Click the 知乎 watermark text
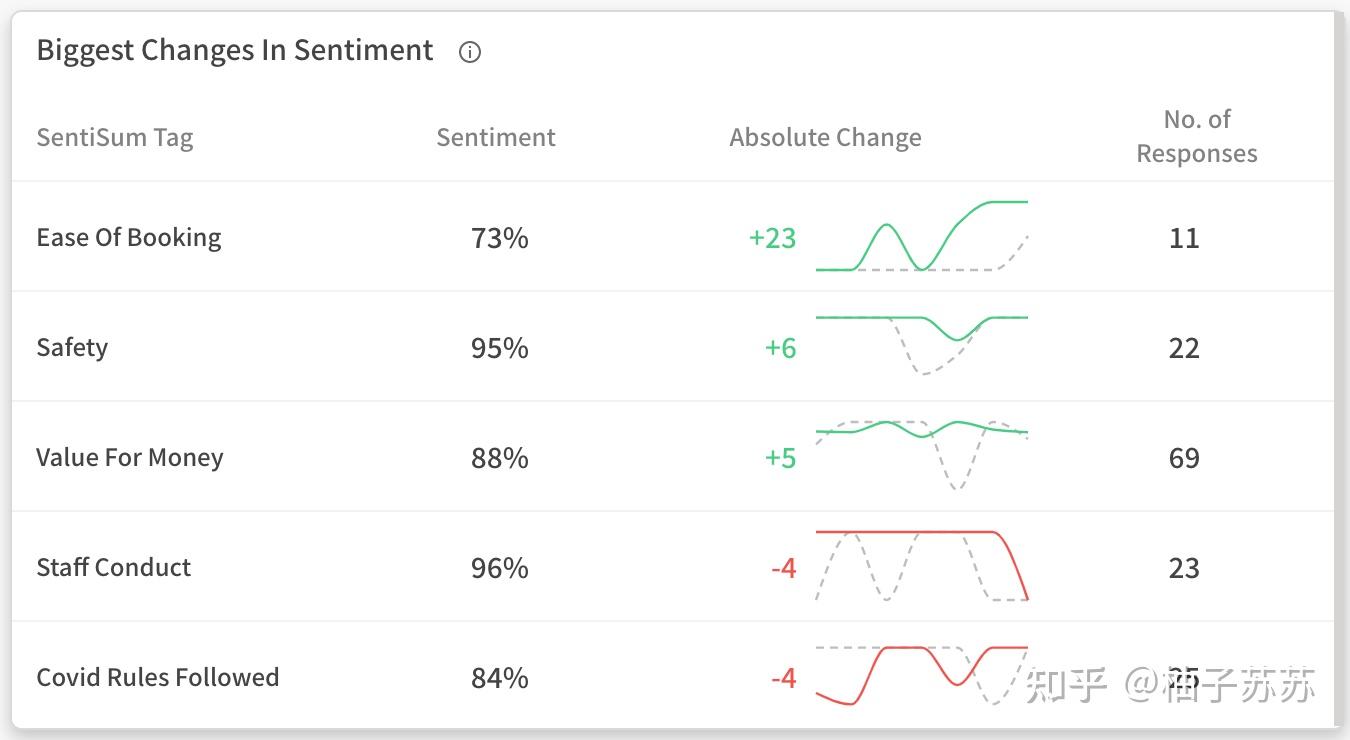 point(1063,686)
